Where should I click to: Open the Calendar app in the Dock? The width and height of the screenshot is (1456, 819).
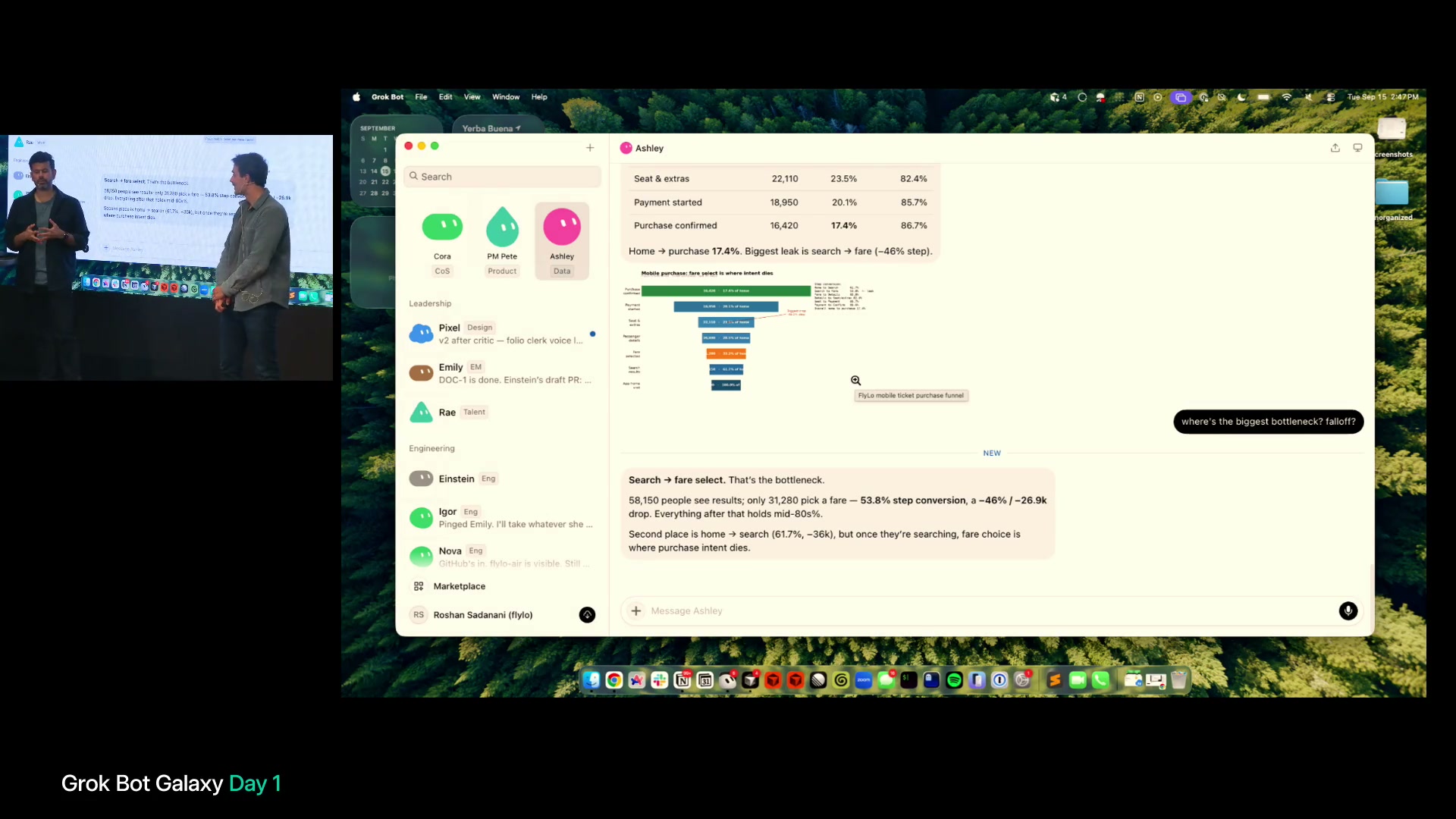pos(705,680)
